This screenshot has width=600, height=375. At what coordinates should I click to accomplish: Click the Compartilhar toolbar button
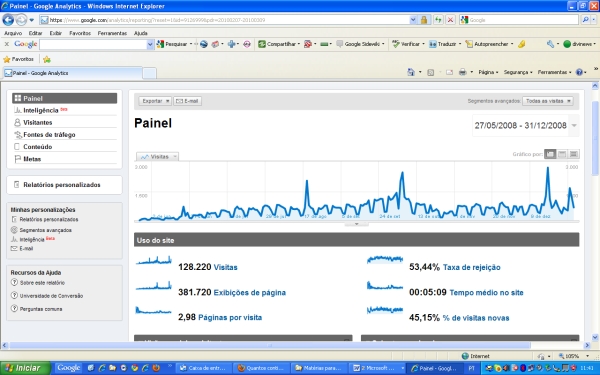[x=278, y=44]
